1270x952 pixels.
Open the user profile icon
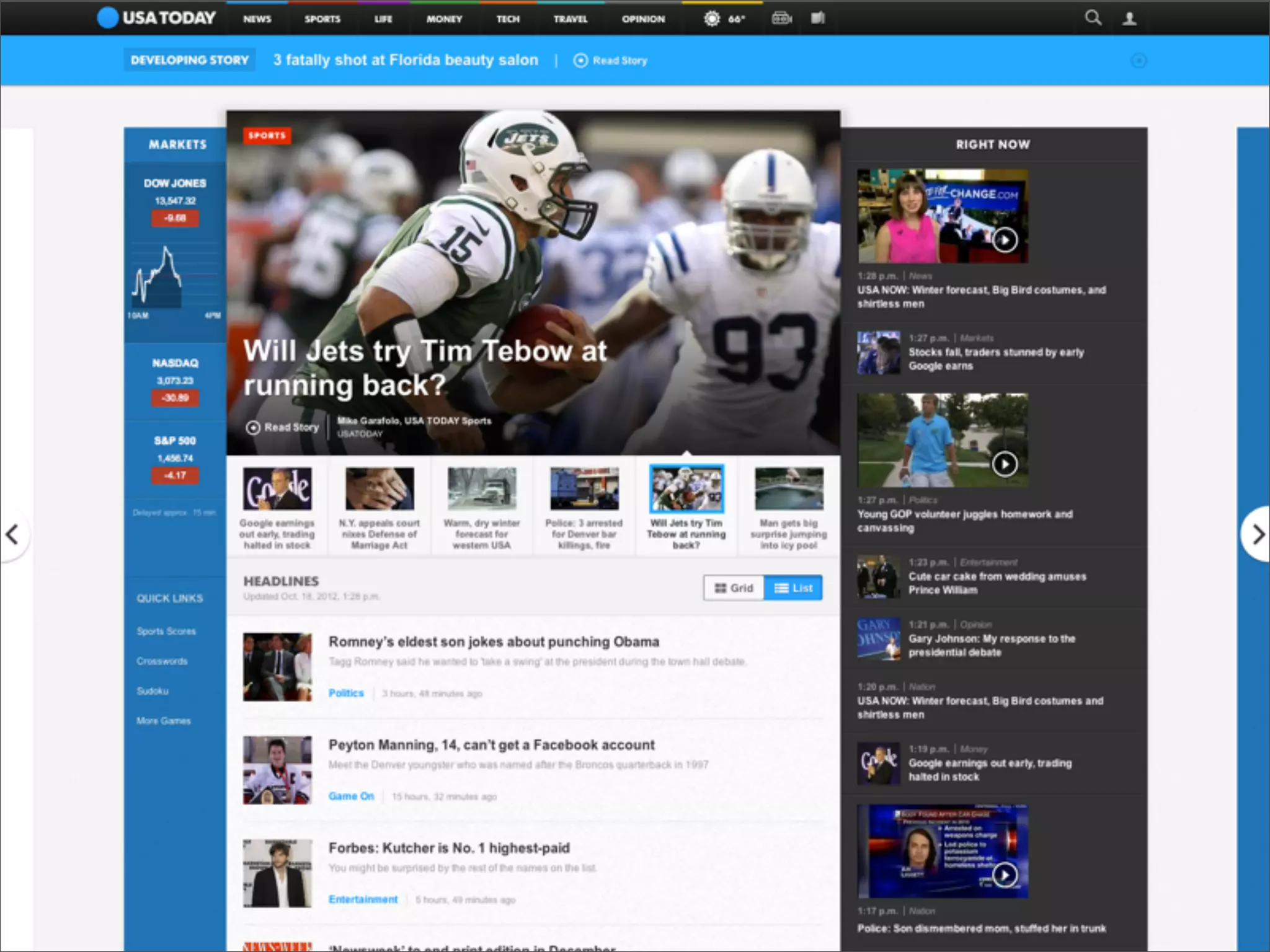(x=1129, y=19)
